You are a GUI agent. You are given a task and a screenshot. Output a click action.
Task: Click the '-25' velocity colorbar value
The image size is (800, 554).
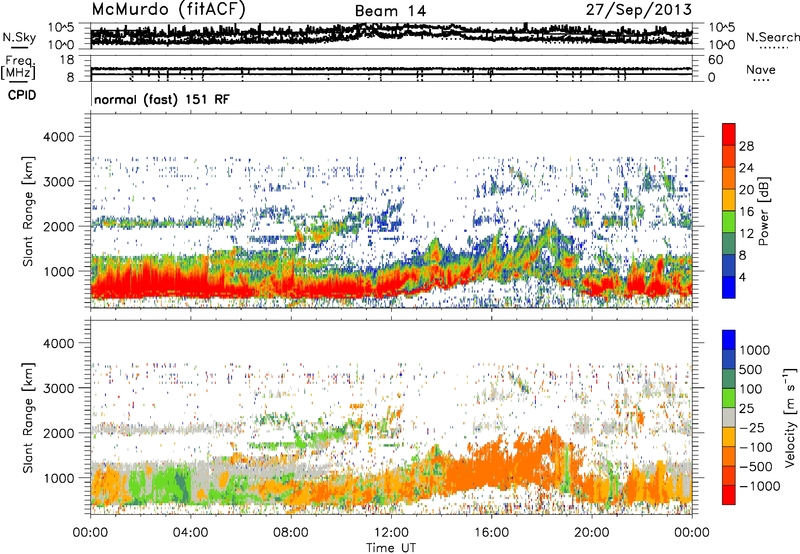[x=752, y=427]
